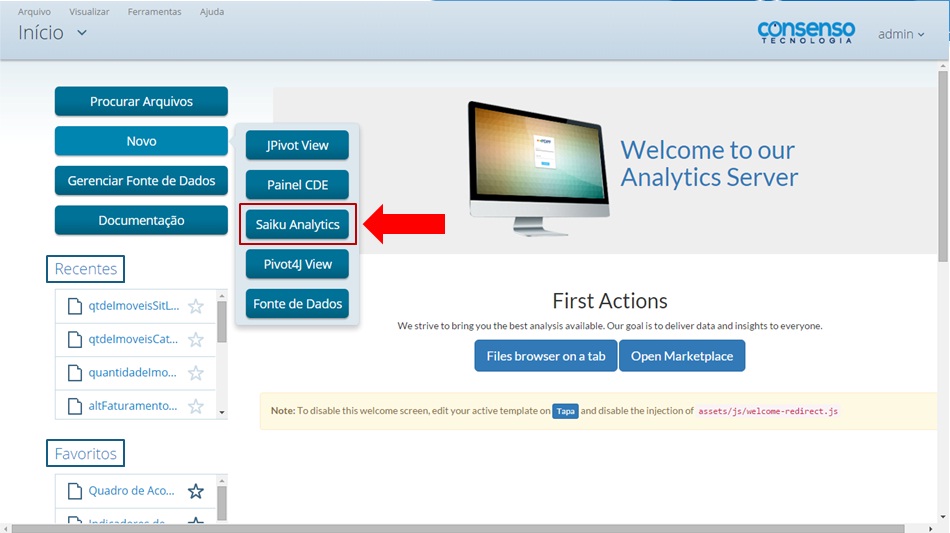The image size is (950, 533).
Task: Expand the Início perspective dropdown
Action: (x=82, y=33)
